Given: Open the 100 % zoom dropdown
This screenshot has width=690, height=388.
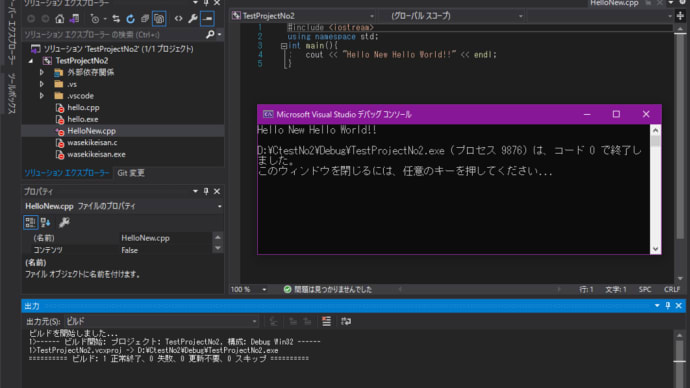Looking at the screenshot, I should pos(264,289).
